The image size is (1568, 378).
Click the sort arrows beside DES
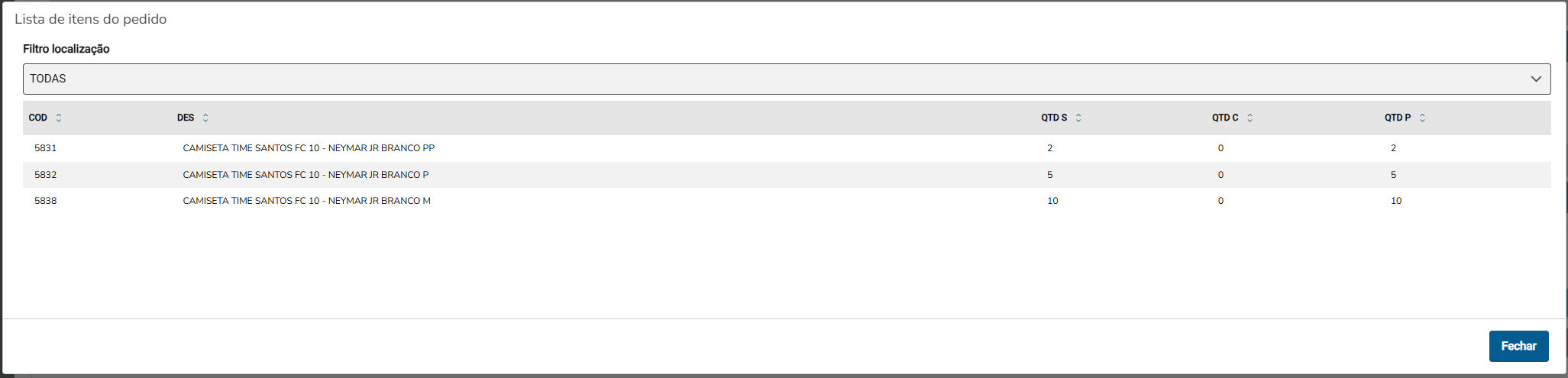click(205, 118)
